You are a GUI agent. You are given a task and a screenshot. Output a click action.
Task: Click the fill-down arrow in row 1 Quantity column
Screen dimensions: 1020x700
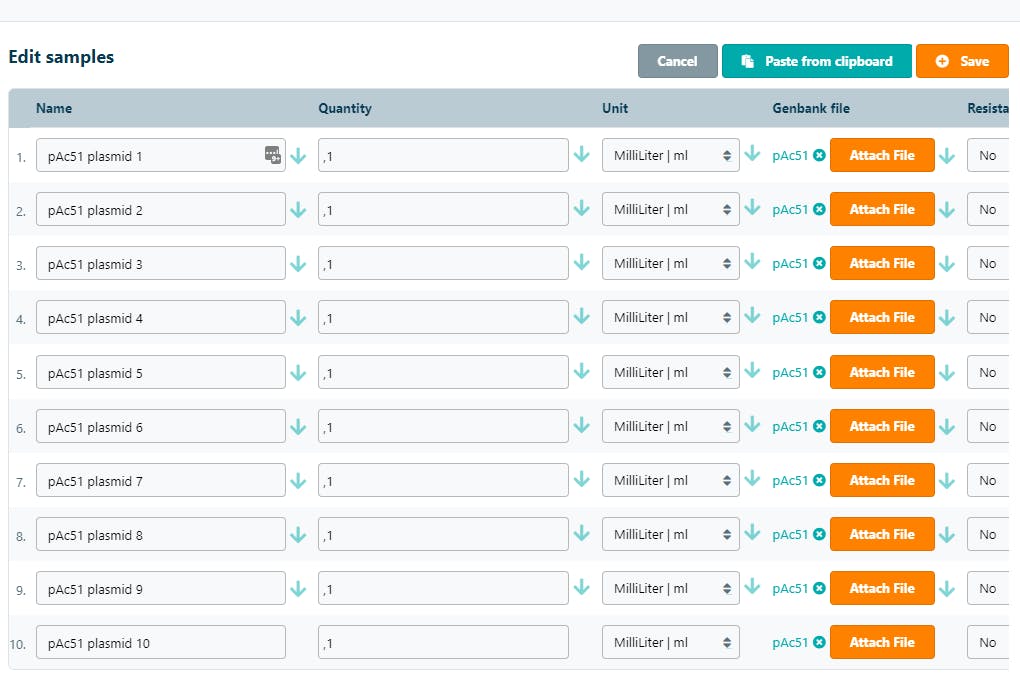pyautogui.click(x=582, y=155)
